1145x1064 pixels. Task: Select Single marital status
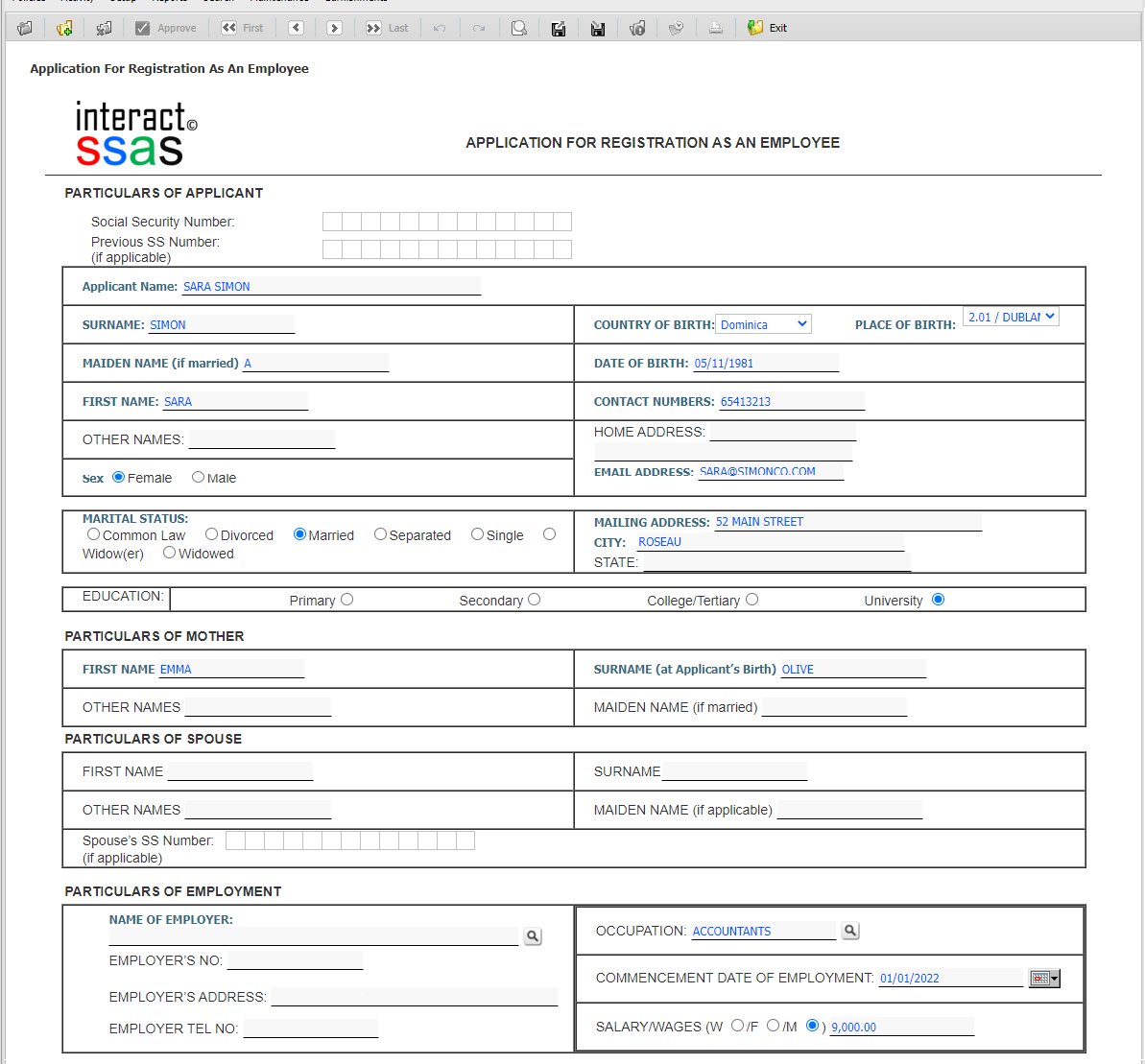pyautogui.click(x=478, y=534)
